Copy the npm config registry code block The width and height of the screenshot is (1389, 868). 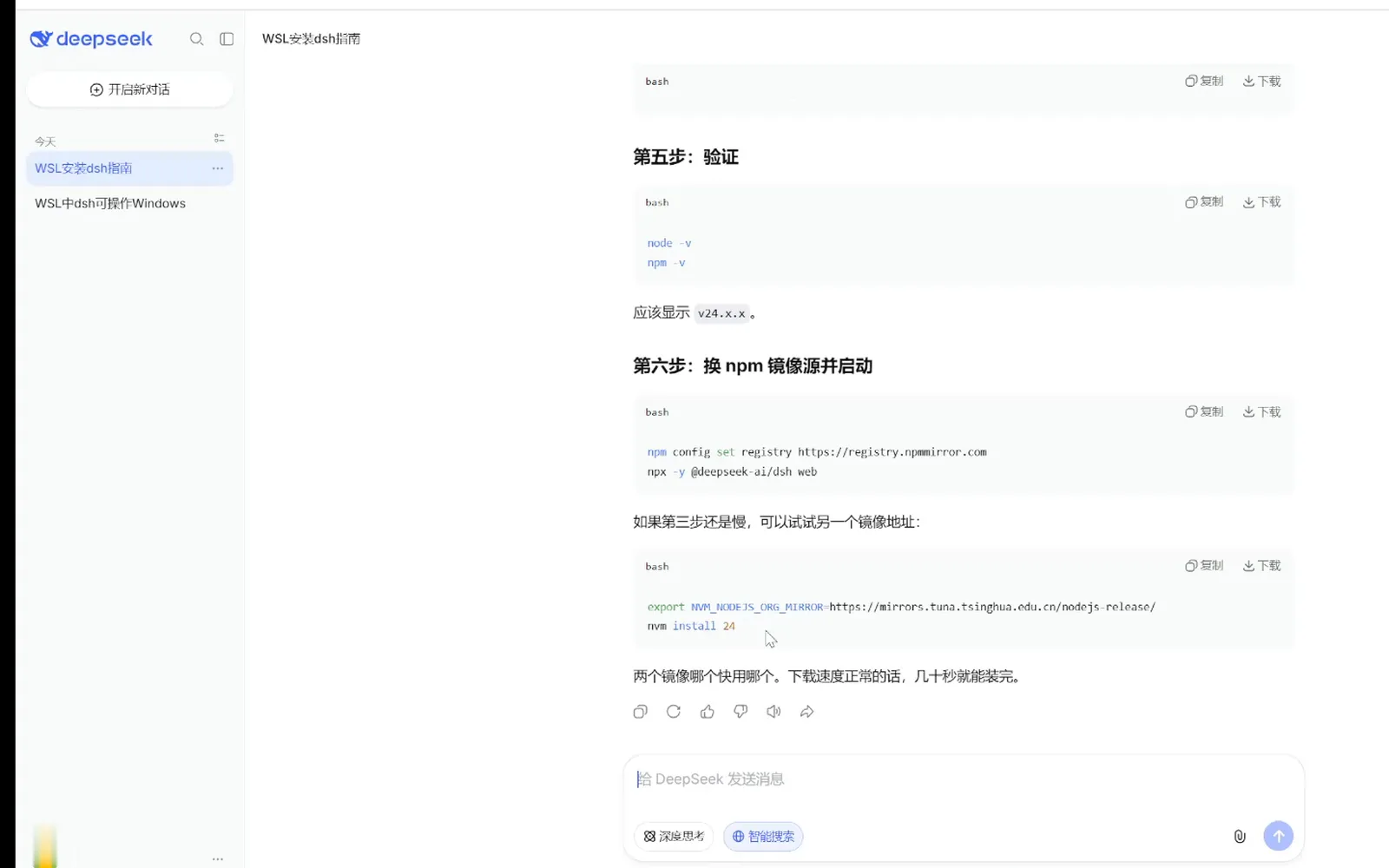coord(1204,411)
